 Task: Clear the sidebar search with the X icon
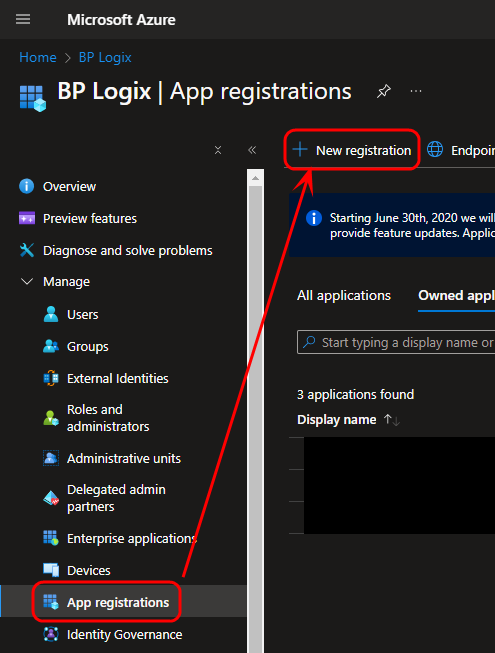click(218, 150)
